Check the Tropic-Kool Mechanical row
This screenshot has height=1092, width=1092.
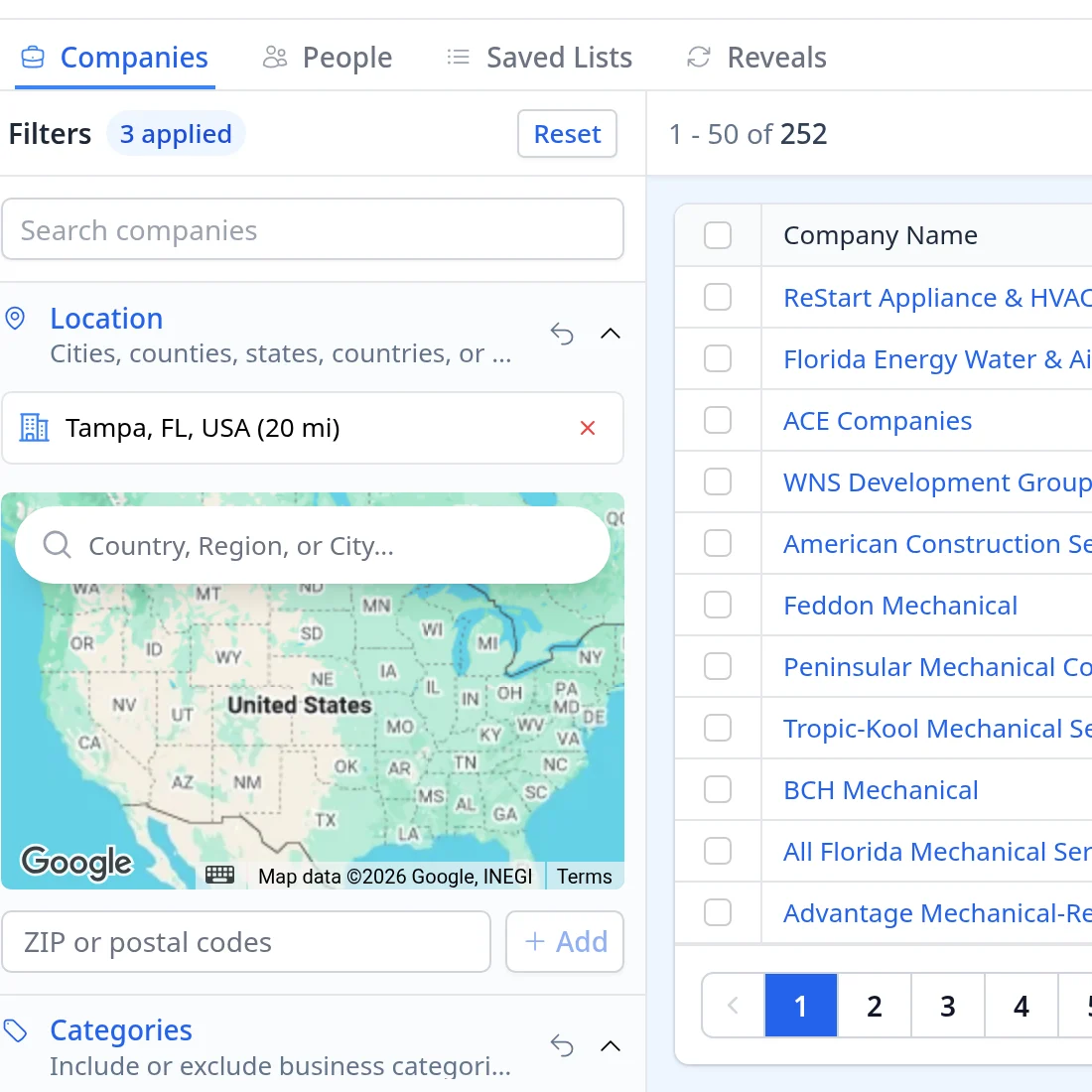[718, 728]
